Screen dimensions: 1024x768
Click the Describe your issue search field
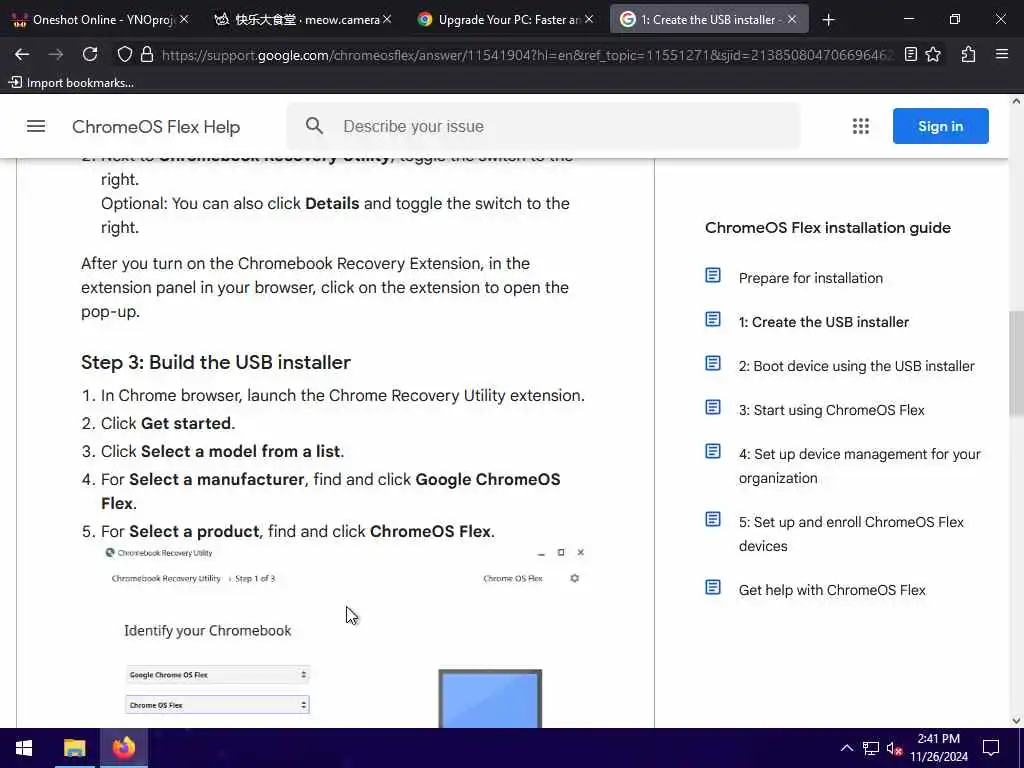pyautogui.click(x=543, y=126)
